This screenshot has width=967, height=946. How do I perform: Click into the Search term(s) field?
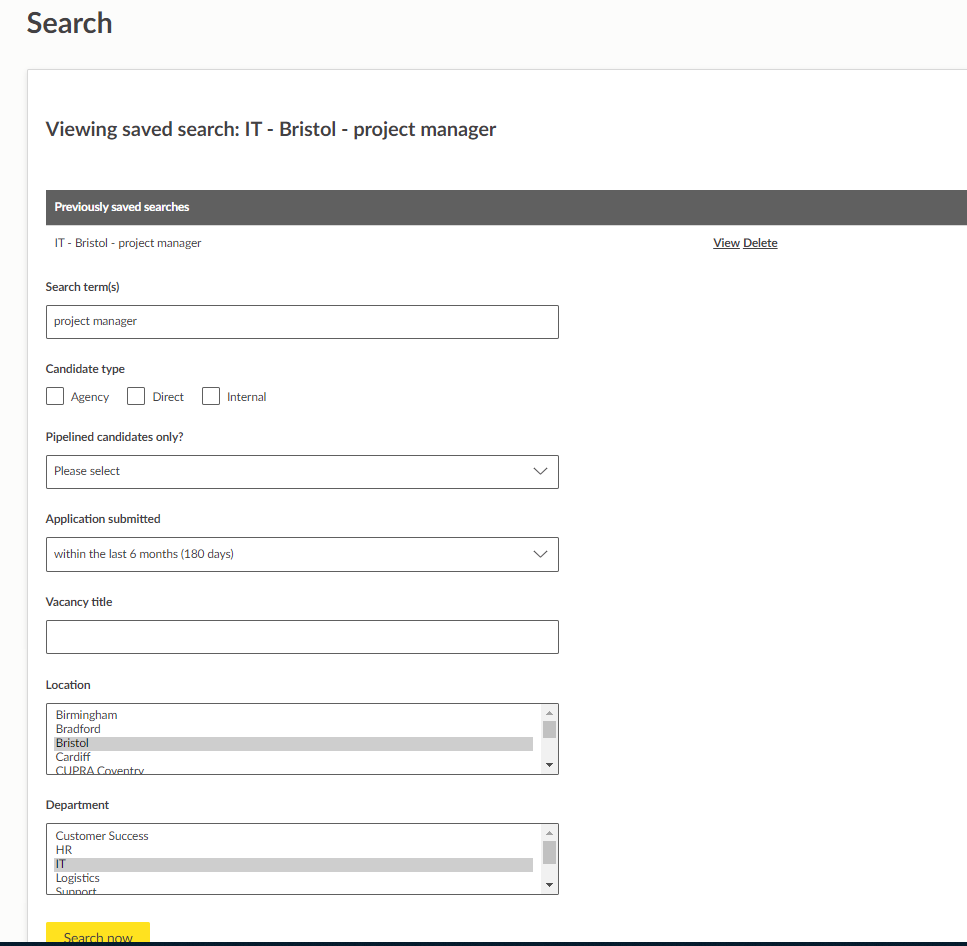pos(302,322)
